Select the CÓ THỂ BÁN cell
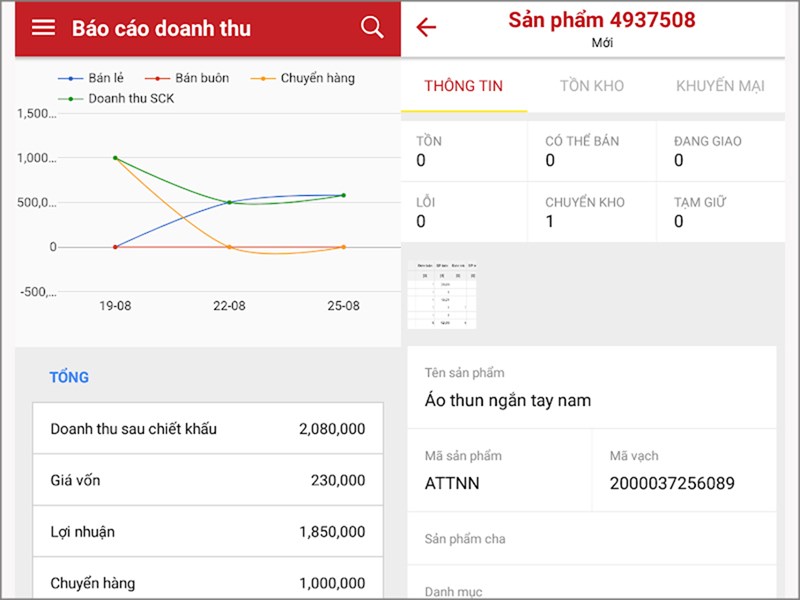Viewport: 800px width, 600px height. pos(592,151)
